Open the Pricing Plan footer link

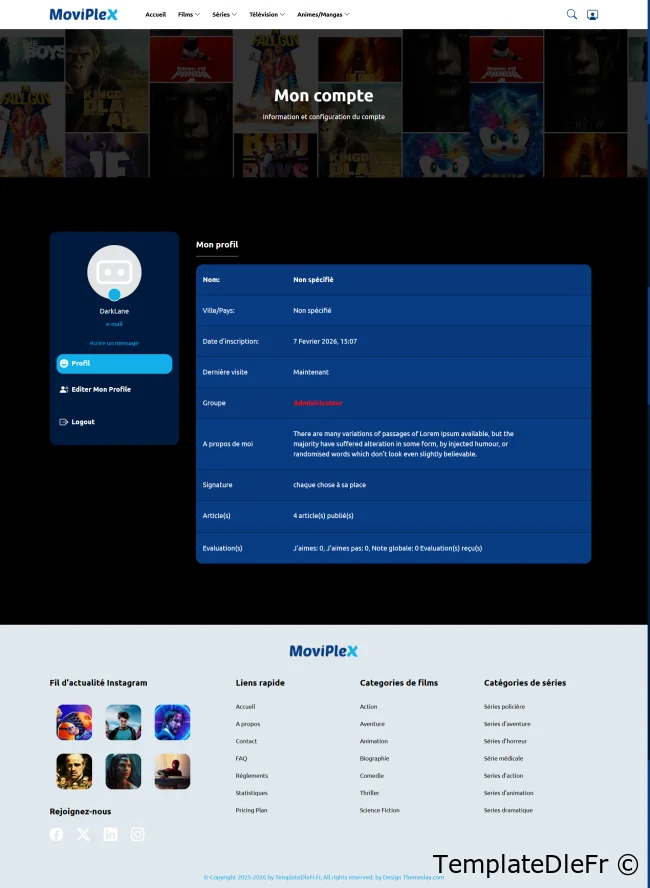point(251,810)
